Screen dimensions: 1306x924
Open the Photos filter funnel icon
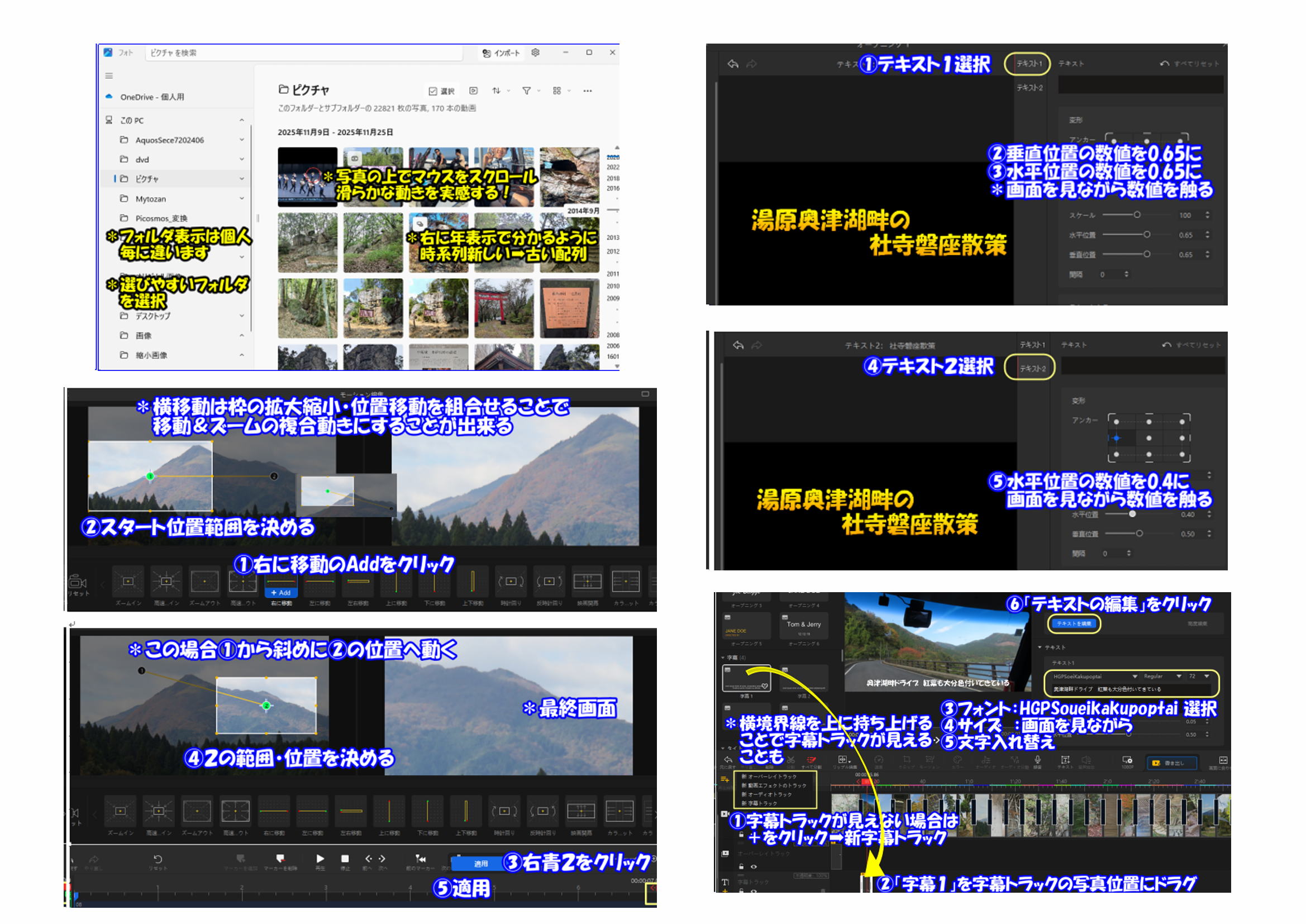coord(527,91)
